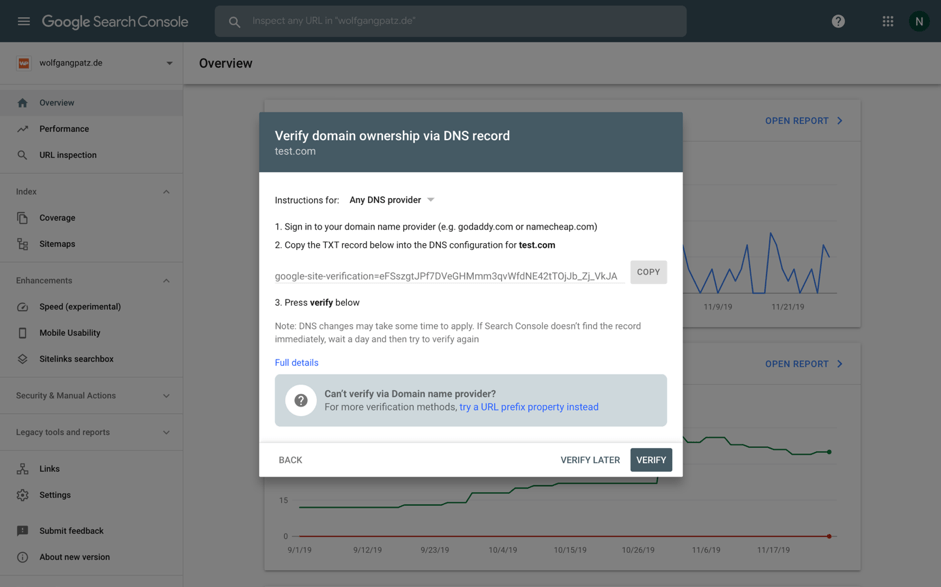Open Settings in the sidebar
This screenshot has width=941, height=587.
click(91, 495)
